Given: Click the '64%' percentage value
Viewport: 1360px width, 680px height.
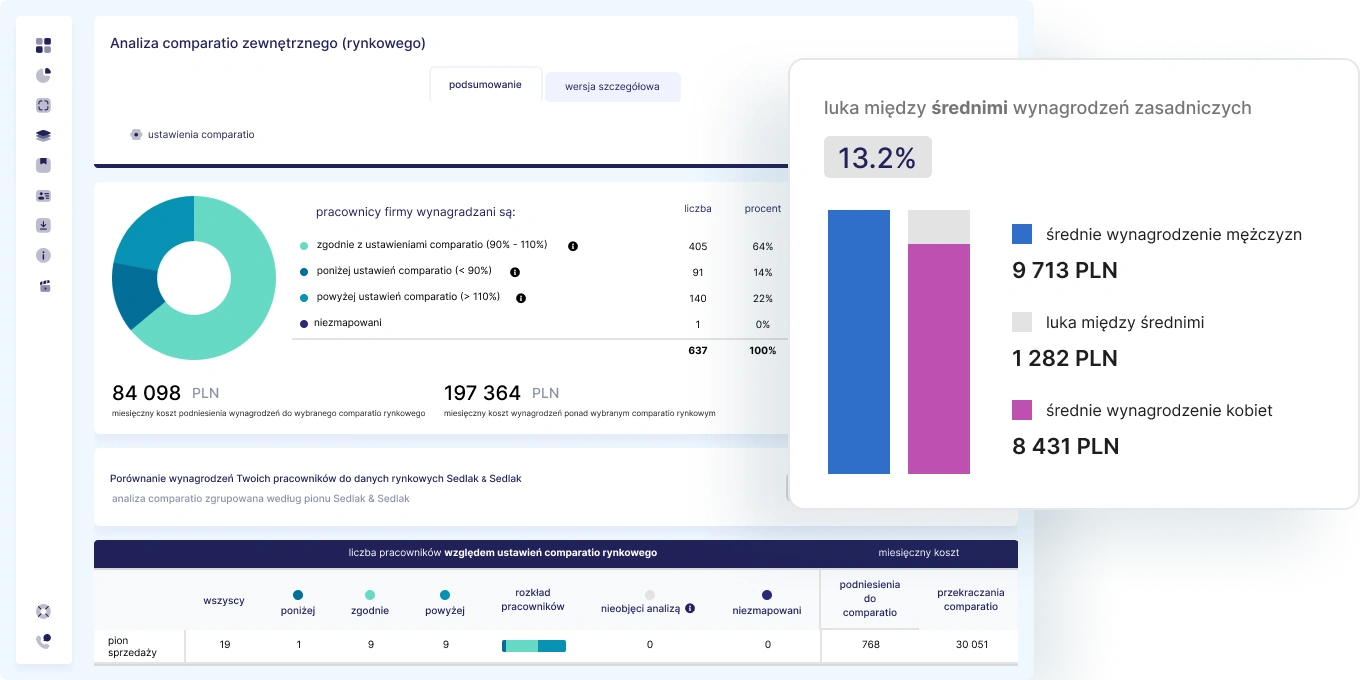Looking at the screenshot, I should pos(763,246).
